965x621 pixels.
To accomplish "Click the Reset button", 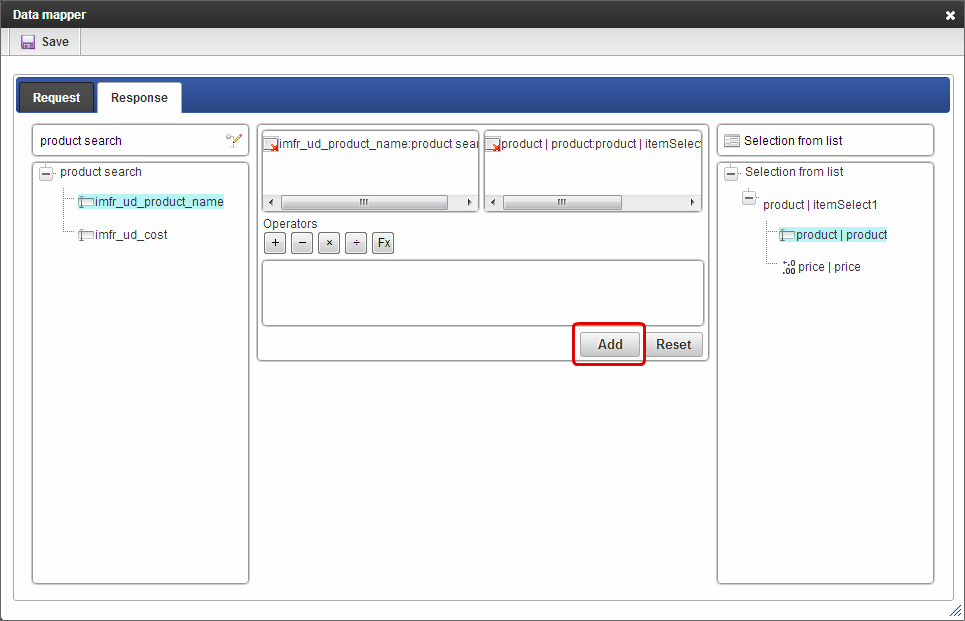I will point(673,345).
